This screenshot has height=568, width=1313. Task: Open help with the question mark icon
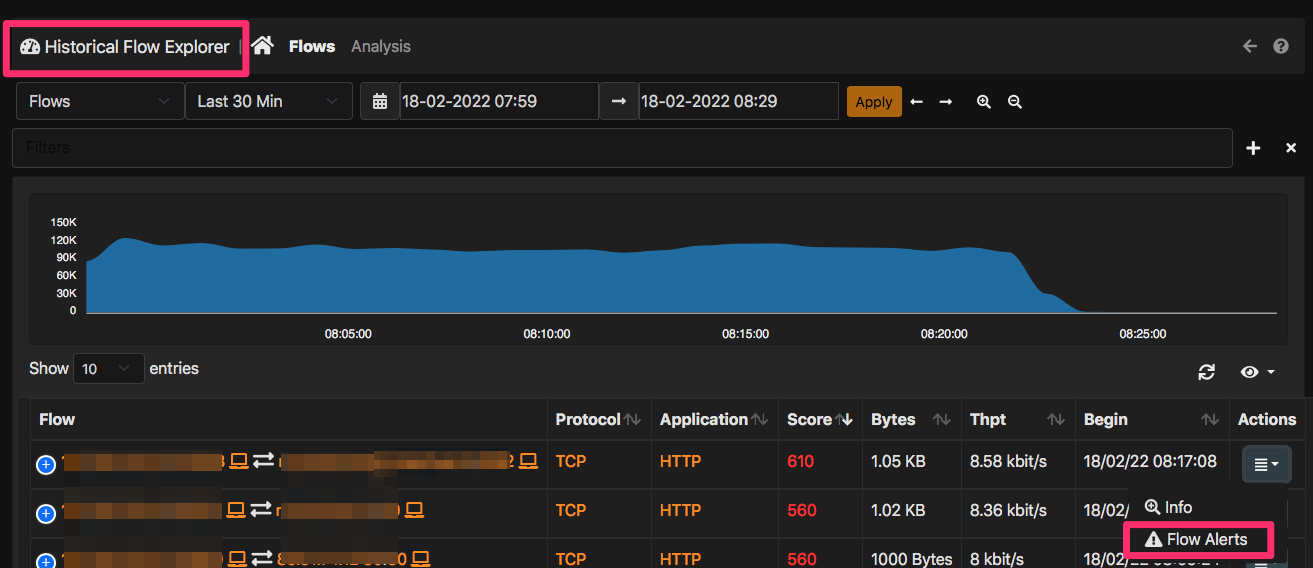pyautogui.click(x=1281, y=46)
